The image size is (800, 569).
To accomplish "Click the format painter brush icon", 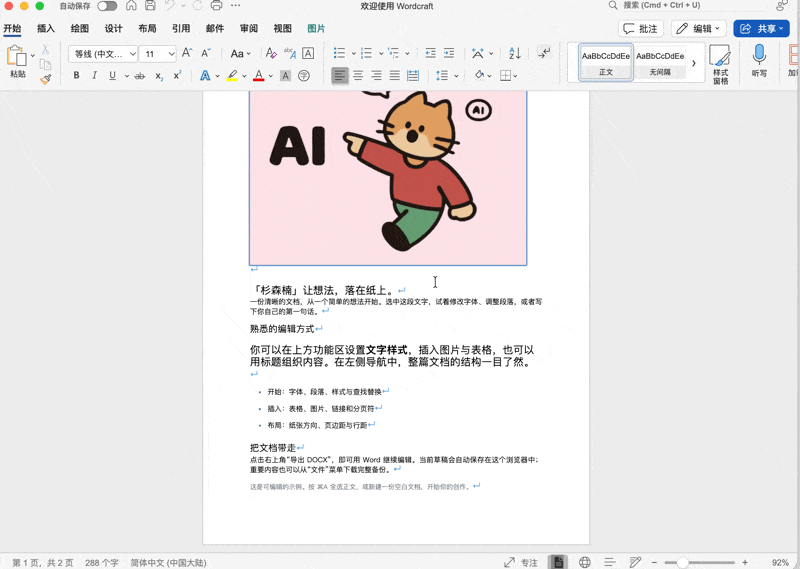I will [x=45, y=79].
